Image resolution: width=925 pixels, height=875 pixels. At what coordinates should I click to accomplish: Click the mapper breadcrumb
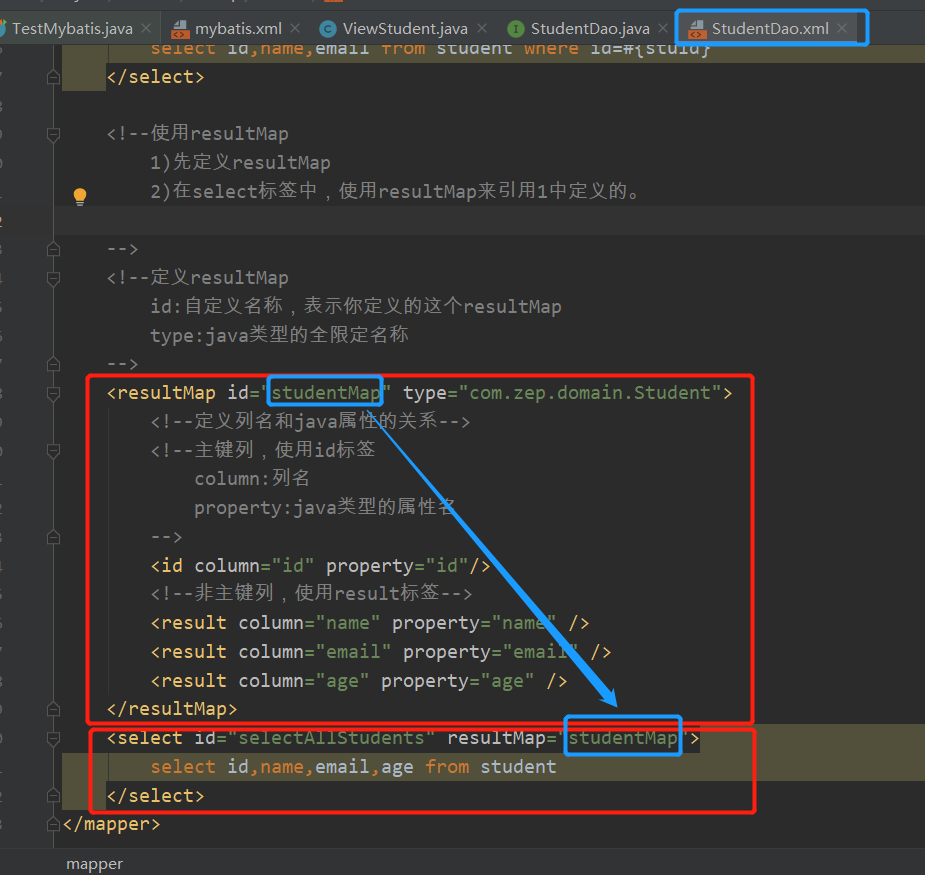(x=94, y=864)
